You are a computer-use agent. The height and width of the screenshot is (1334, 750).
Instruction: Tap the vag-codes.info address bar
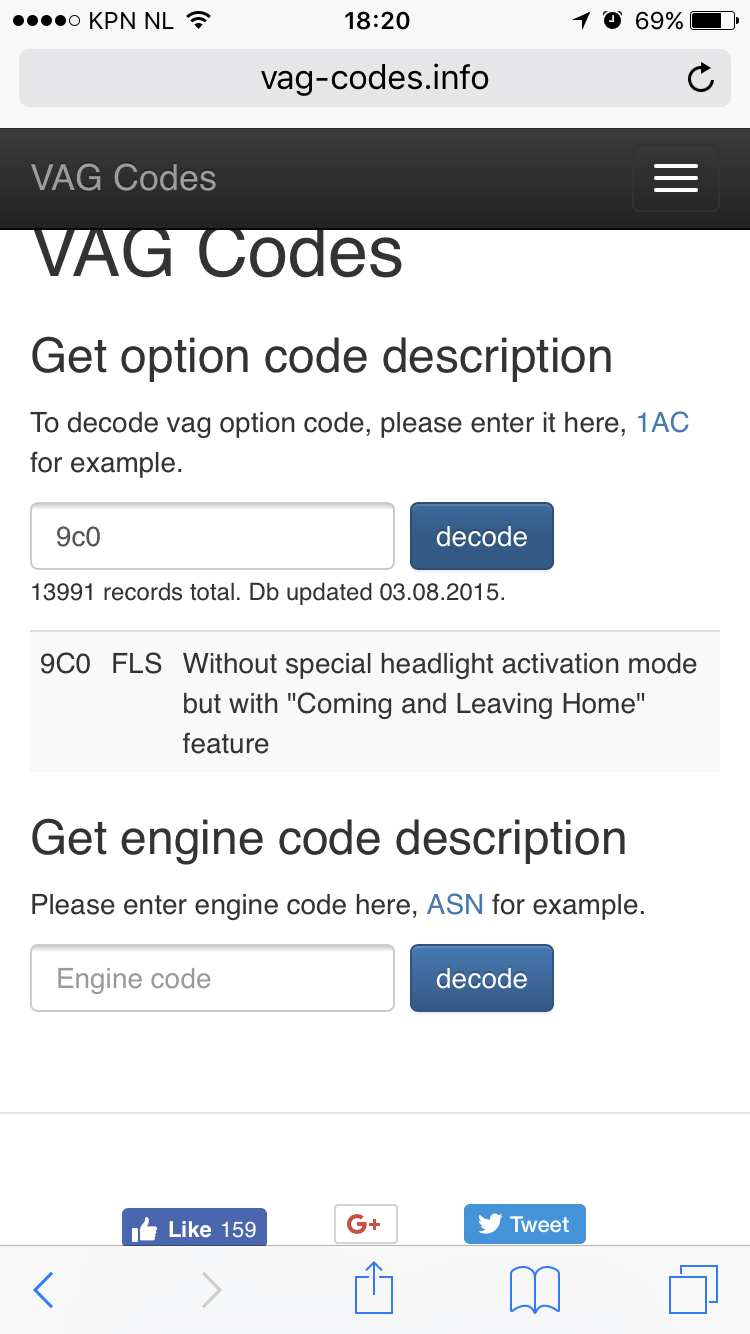(x=375, y=78)
